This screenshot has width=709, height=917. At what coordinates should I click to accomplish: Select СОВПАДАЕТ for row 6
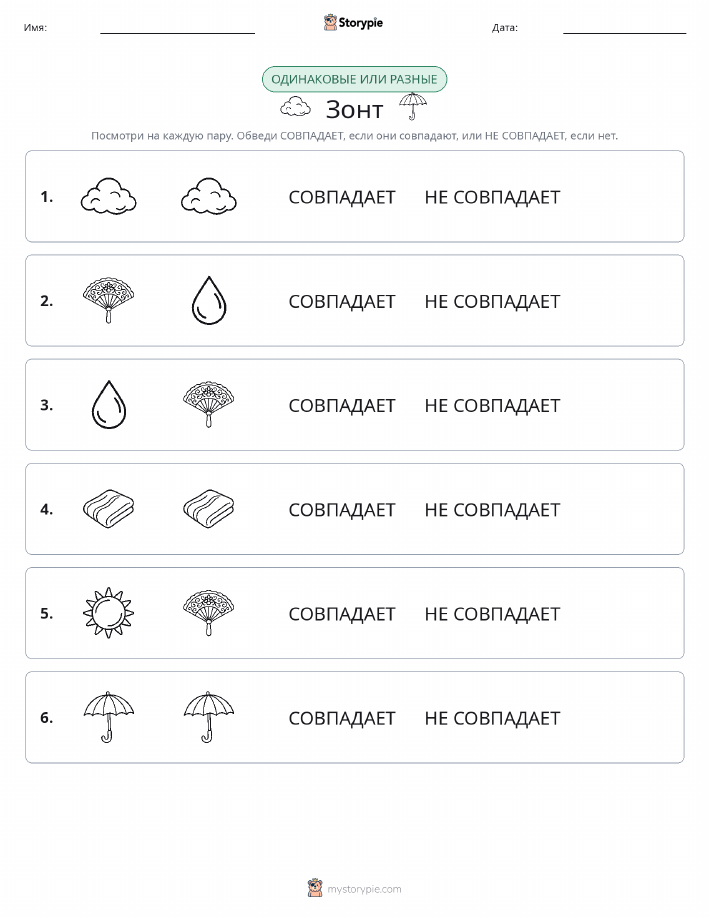point(342,718)
